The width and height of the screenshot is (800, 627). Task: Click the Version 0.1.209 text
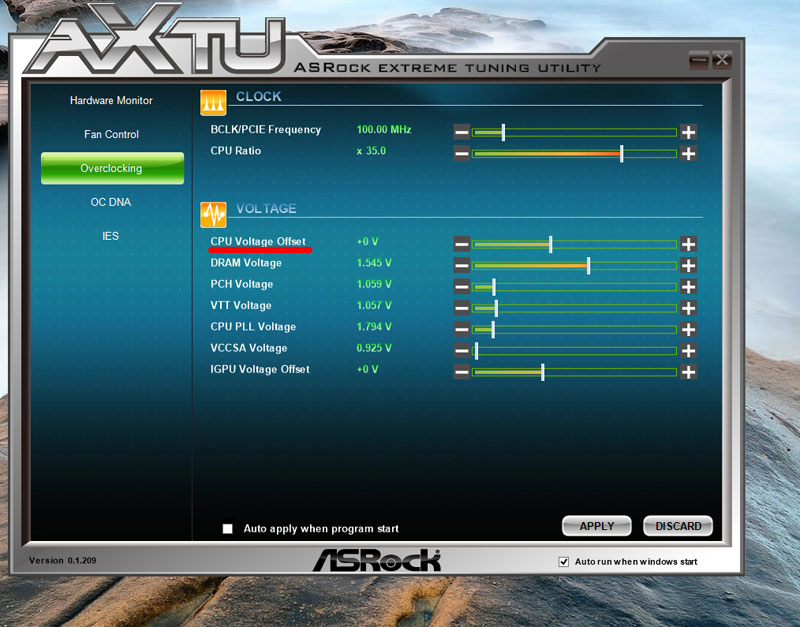(x=62, y=560)
